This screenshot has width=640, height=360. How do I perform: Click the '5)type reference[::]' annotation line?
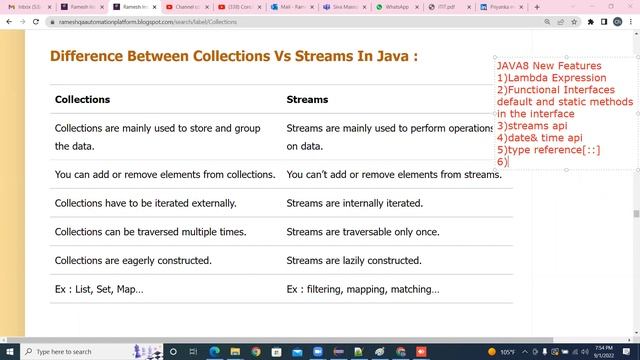point(549,150)
